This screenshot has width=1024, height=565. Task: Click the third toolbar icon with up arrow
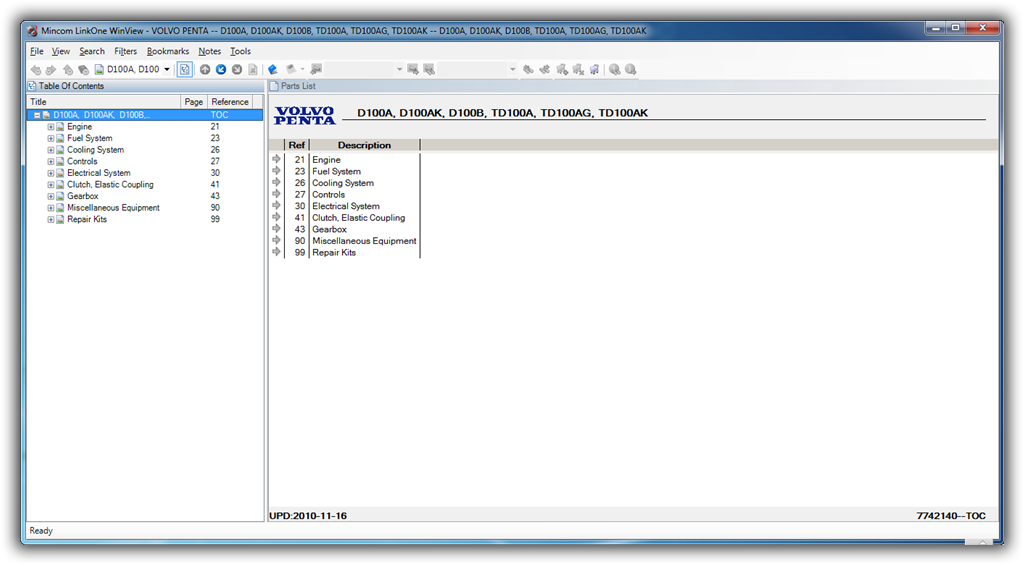pos(67,69)
